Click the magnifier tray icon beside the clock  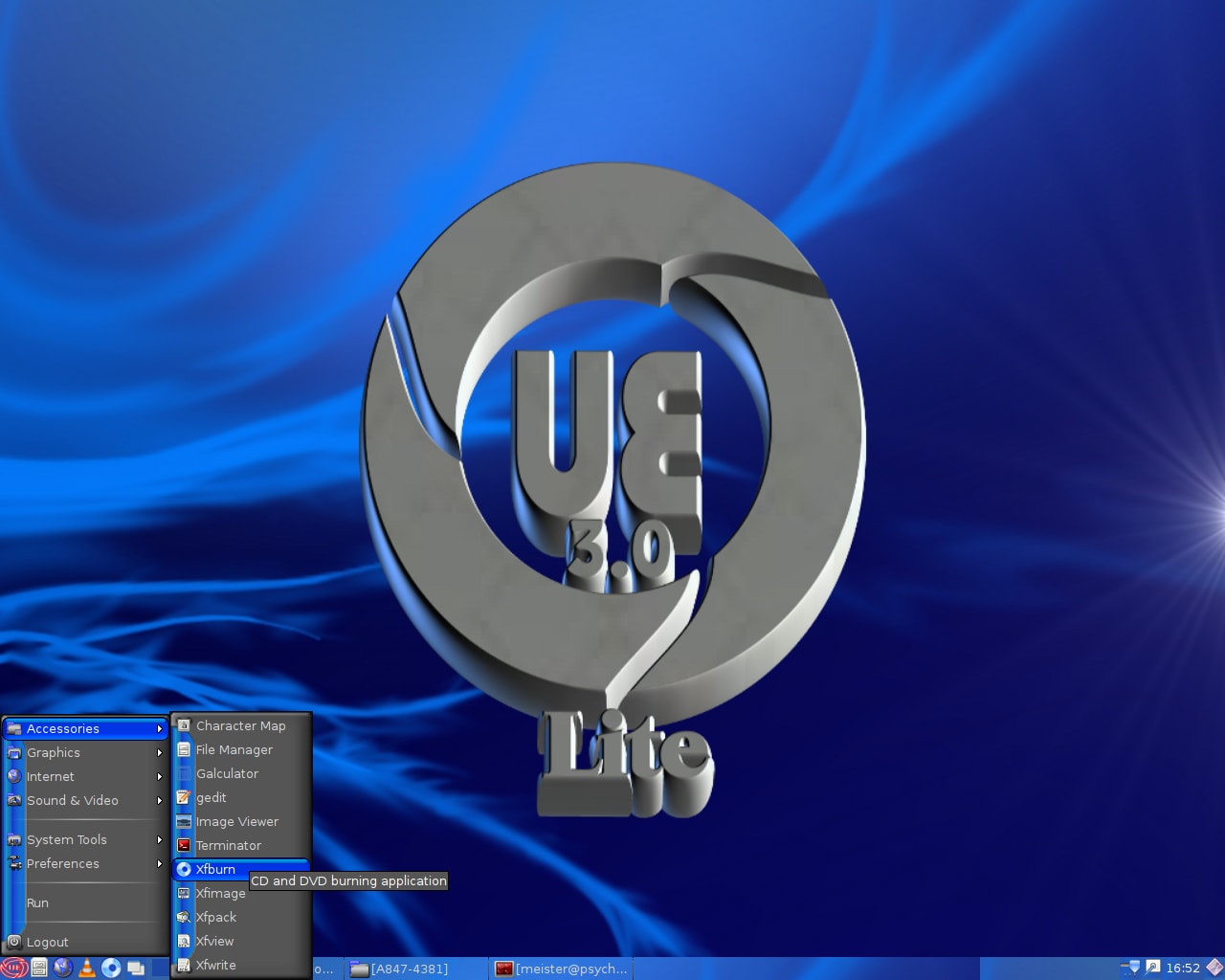(x=1152, y=968)
